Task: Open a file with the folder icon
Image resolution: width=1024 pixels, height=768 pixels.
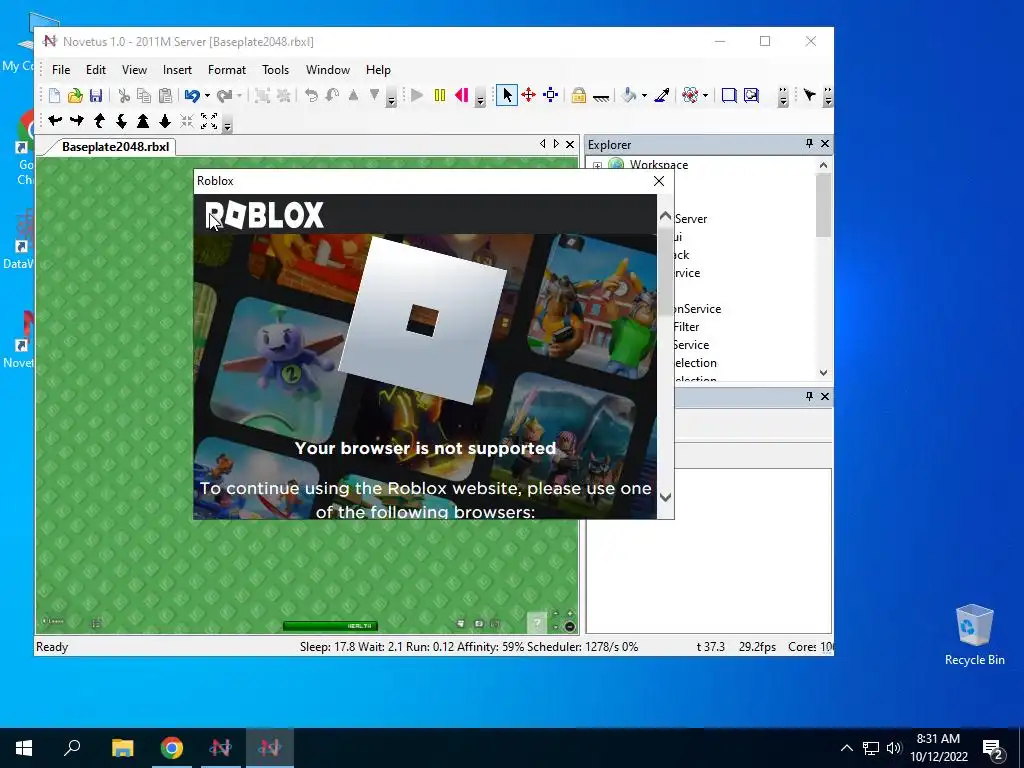Action: click(75, 95)
